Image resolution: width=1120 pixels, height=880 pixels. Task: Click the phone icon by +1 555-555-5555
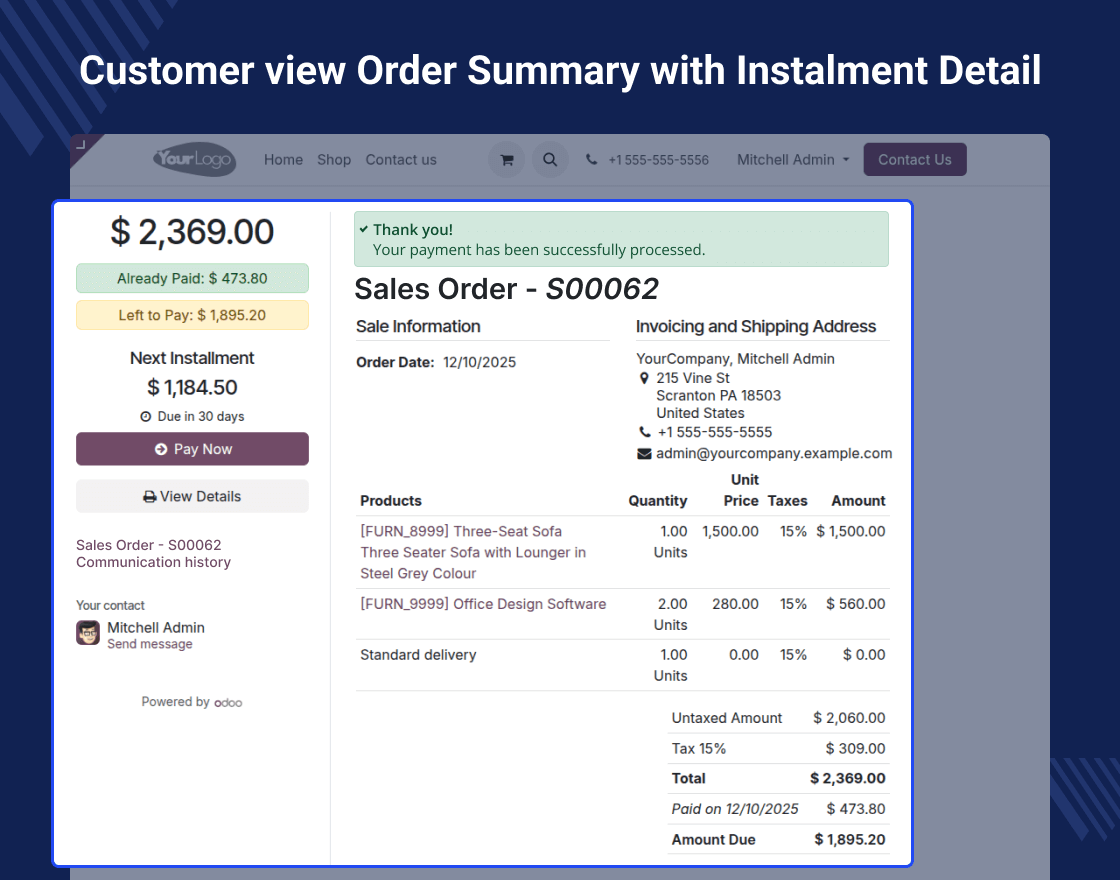(644, 432)
